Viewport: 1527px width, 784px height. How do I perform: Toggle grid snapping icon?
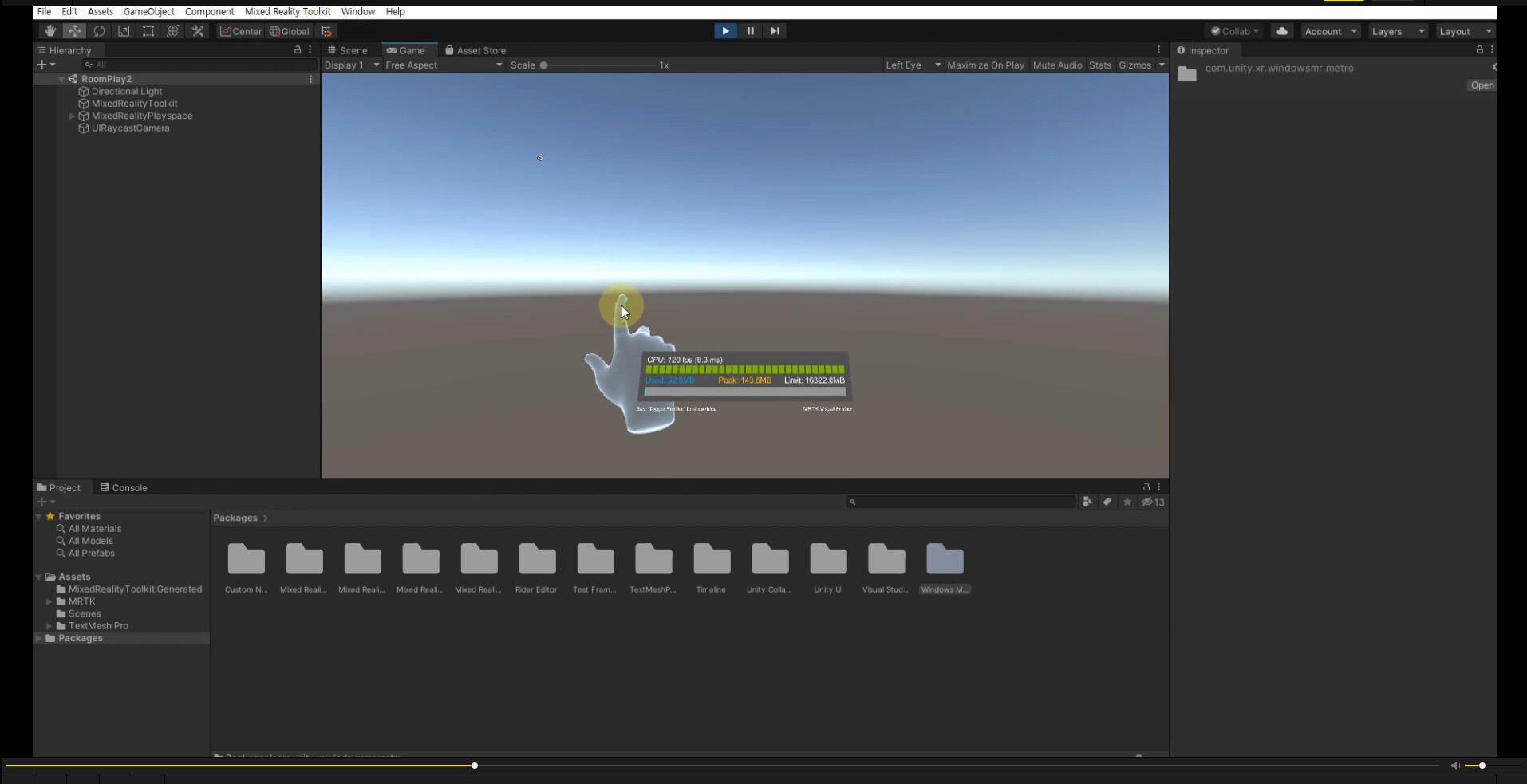coord(326,31)
